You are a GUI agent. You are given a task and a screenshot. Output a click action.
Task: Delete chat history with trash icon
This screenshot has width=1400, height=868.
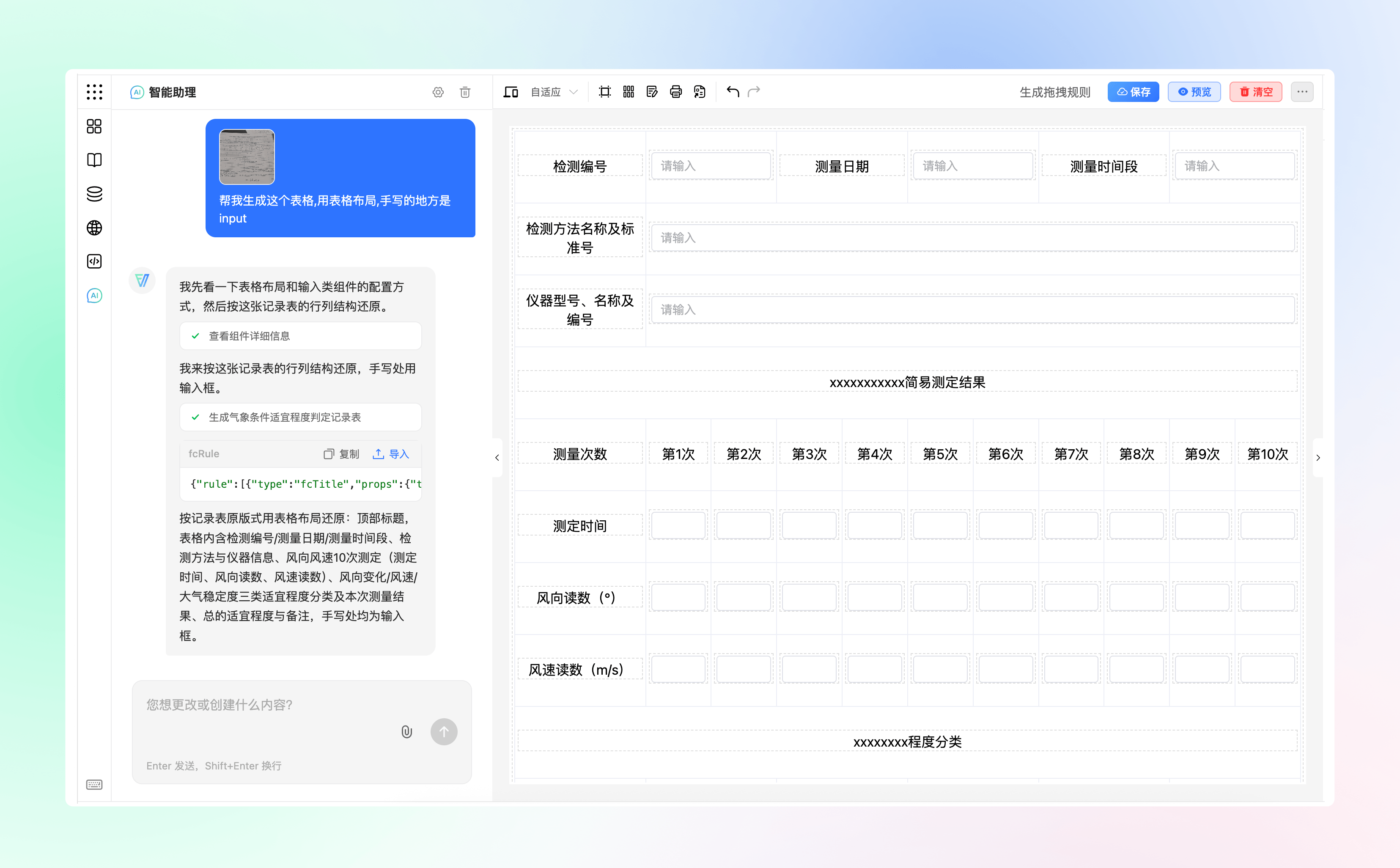click(465, 92)
